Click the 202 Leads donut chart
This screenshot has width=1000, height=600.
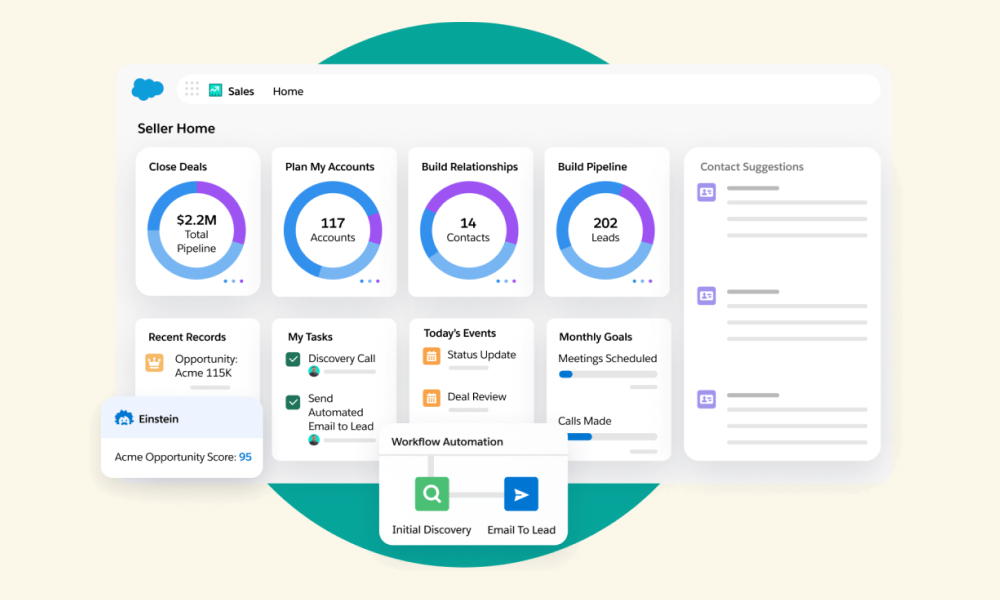(x=606, y=230)
